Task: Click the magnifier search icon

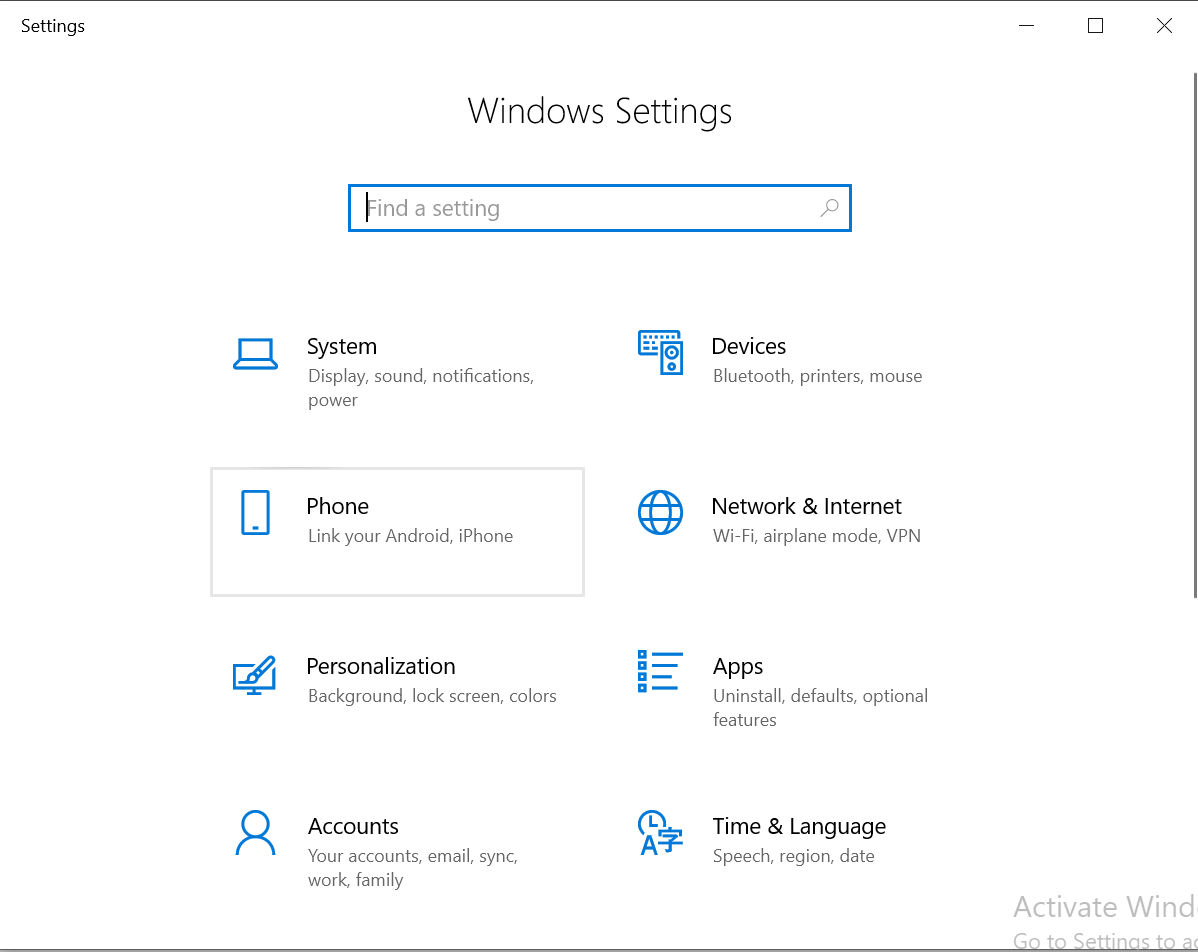Action: (x=830, y=208)
